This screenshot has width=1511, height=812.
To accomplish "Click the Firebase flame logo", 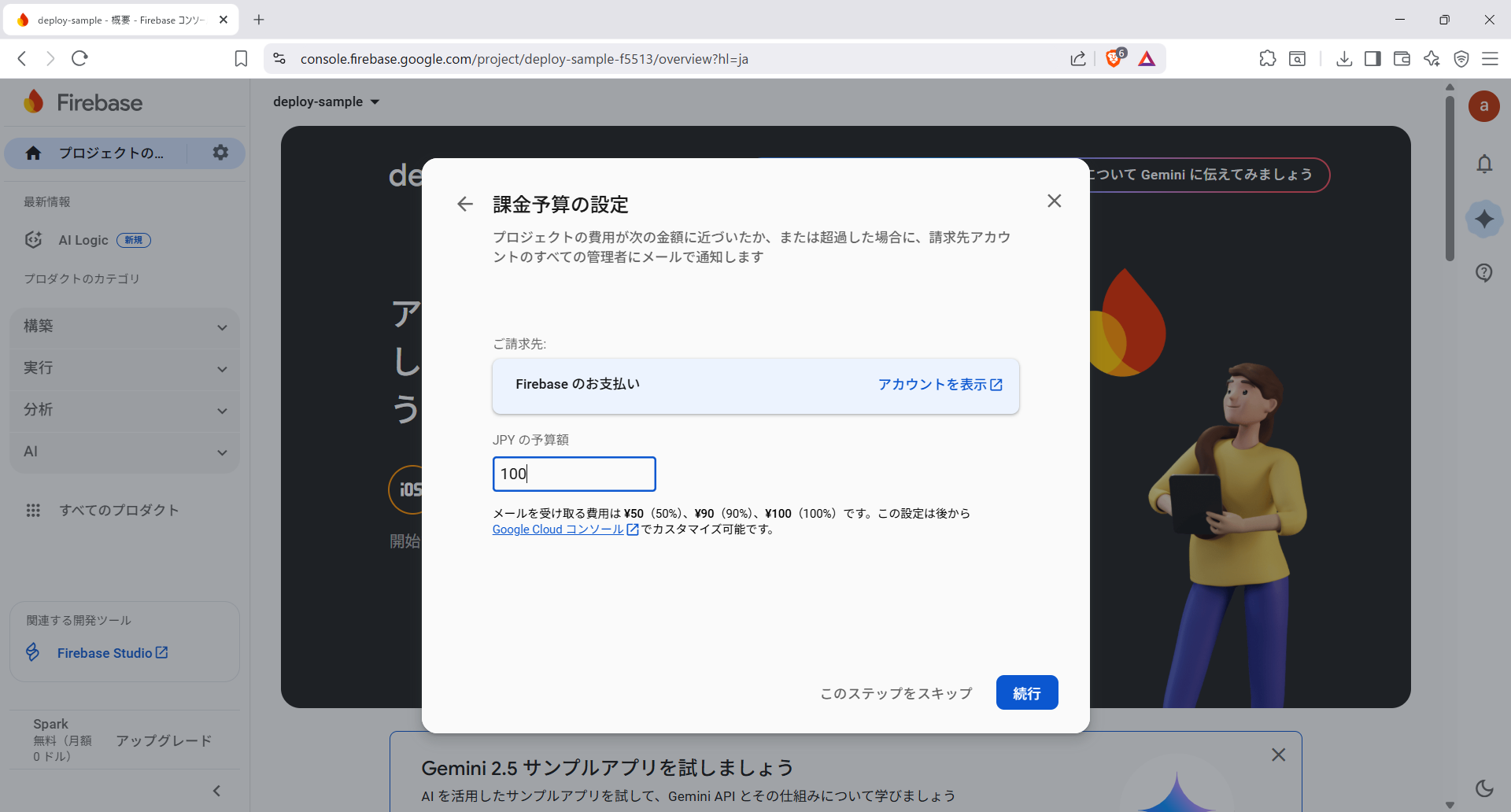I will [33, 102].
